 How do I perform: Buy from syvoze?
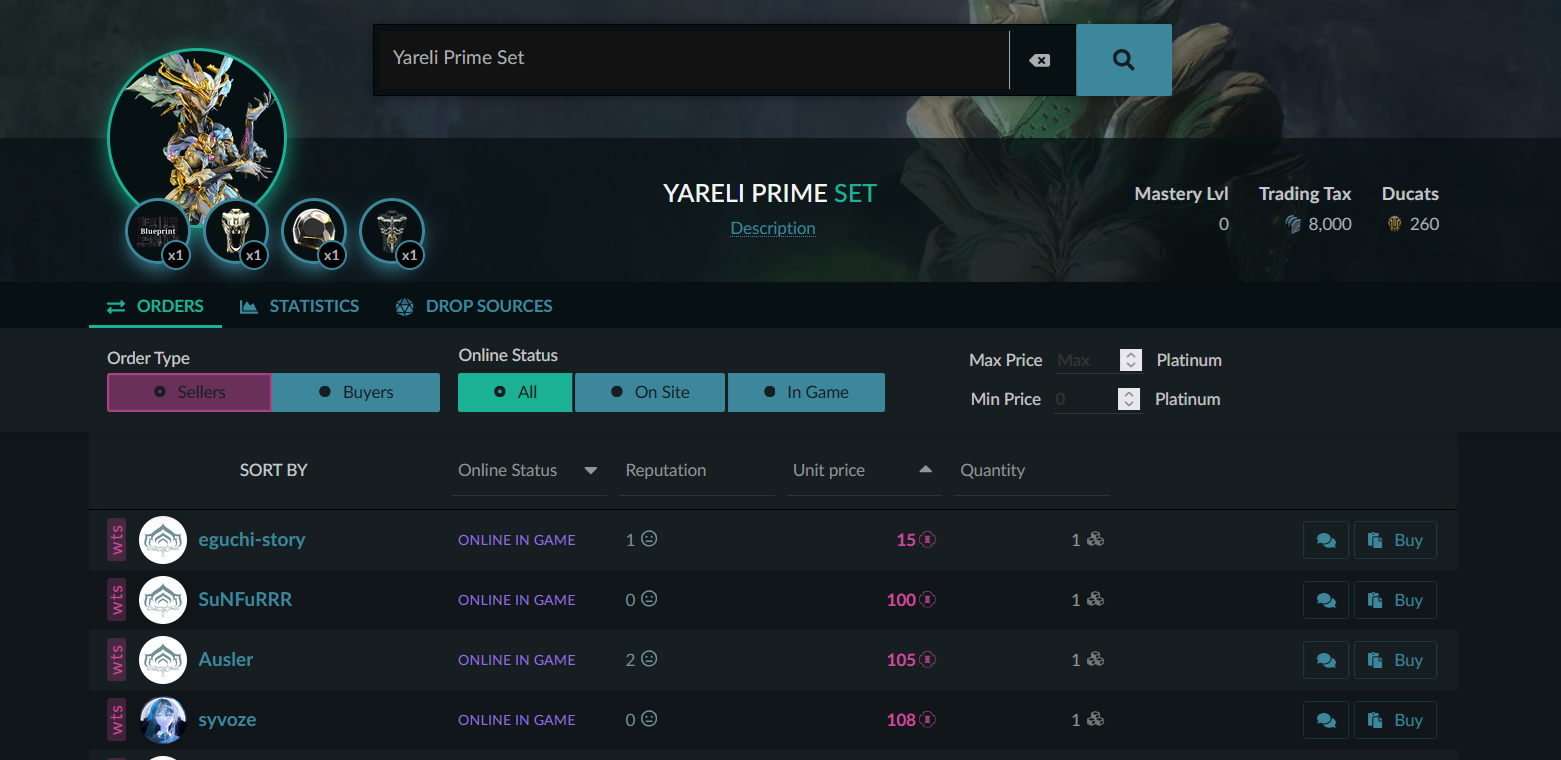coord(1395,720)
